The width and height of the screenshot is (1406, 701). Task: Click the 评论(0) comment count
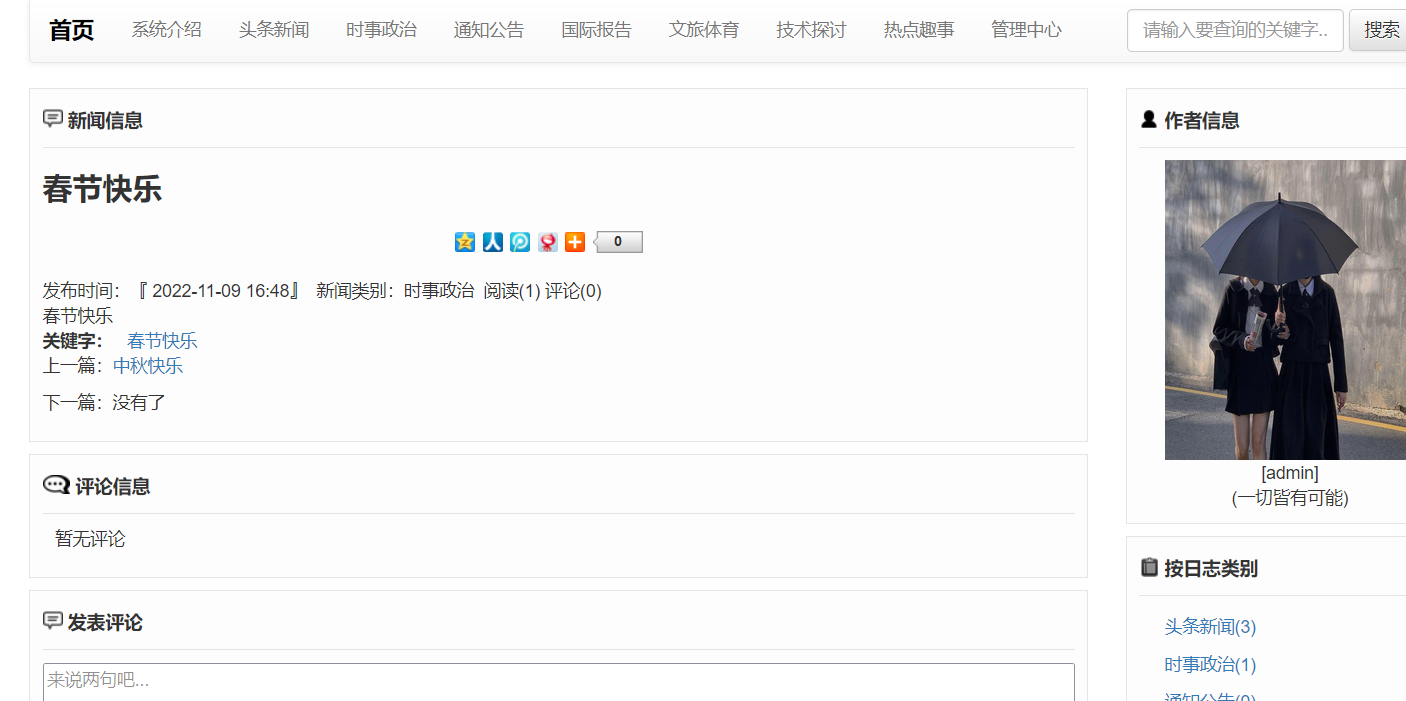point(573,291)
